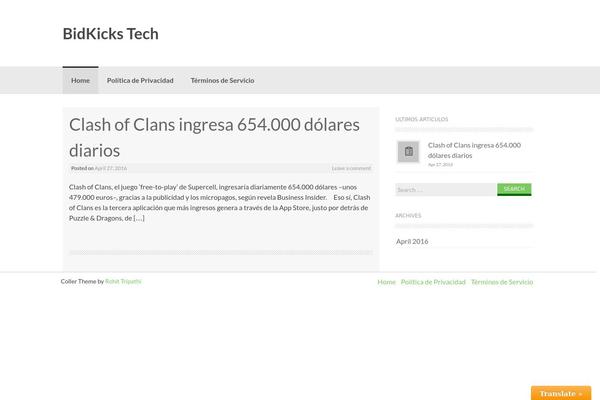The height and width of the screenshot is (400, 600).
Task: Click Home in the footer menu
Action: pyautogui.click(x=387, y=282)
